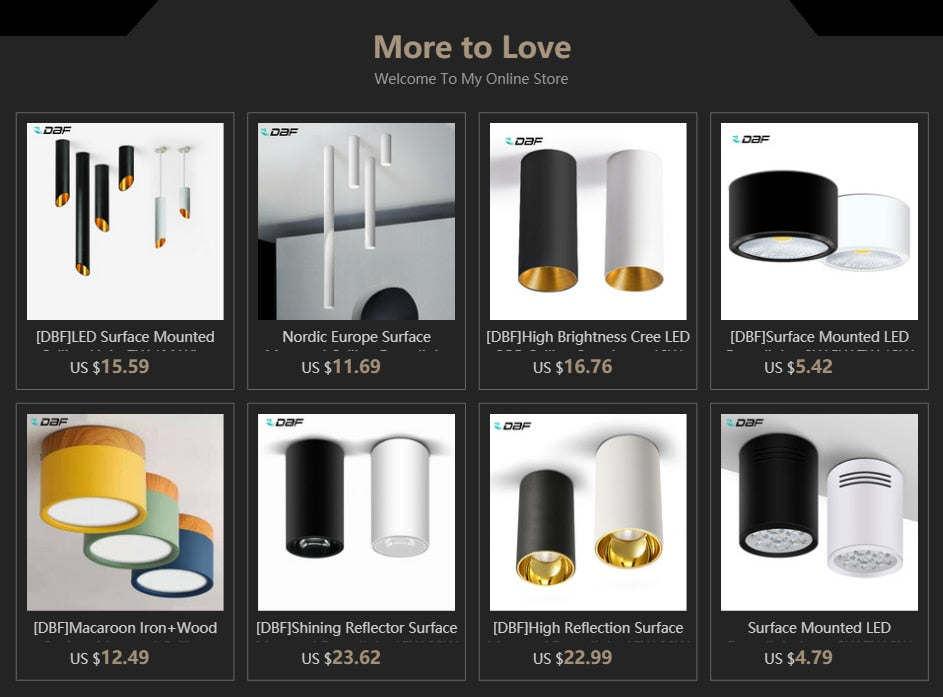This screenshot has height=697, width=943.
Task: Open the Shining Reflector cylinder lights image
Action: 356,512
